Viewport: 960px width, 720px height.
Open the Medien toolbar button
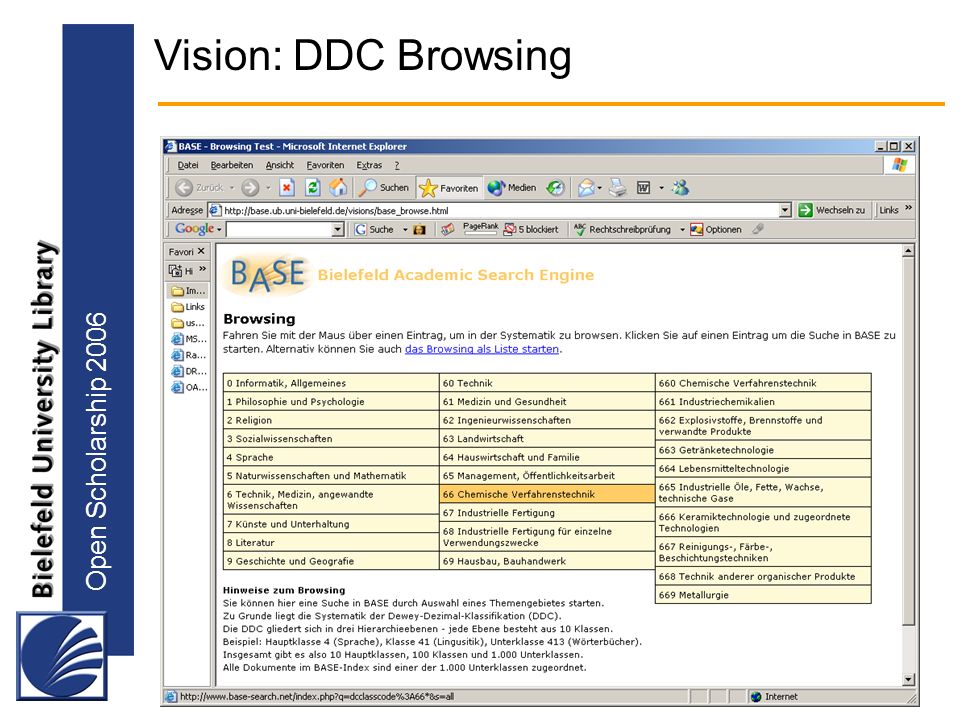(512, 188)
